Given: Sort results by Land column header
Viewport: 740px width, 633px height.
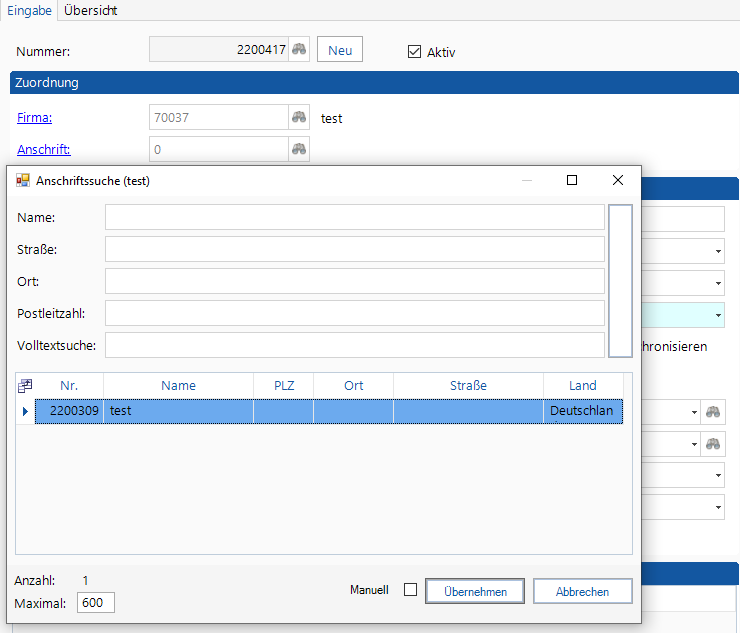Looking at the screenshot, I should tap(583, 386).
